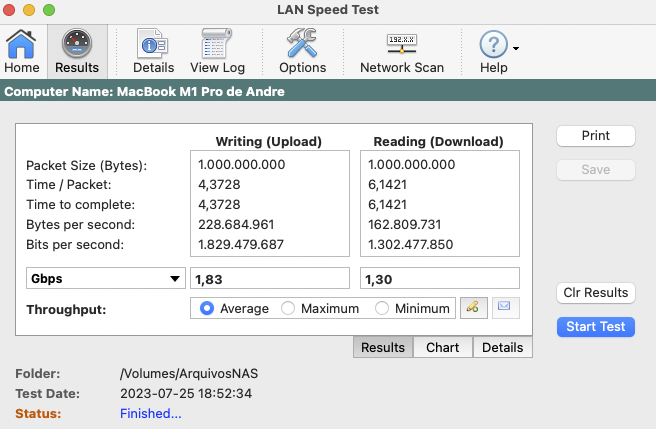The image size is (656, 429).
Task: Select the Results gauge icon
Action: (77, 44)
